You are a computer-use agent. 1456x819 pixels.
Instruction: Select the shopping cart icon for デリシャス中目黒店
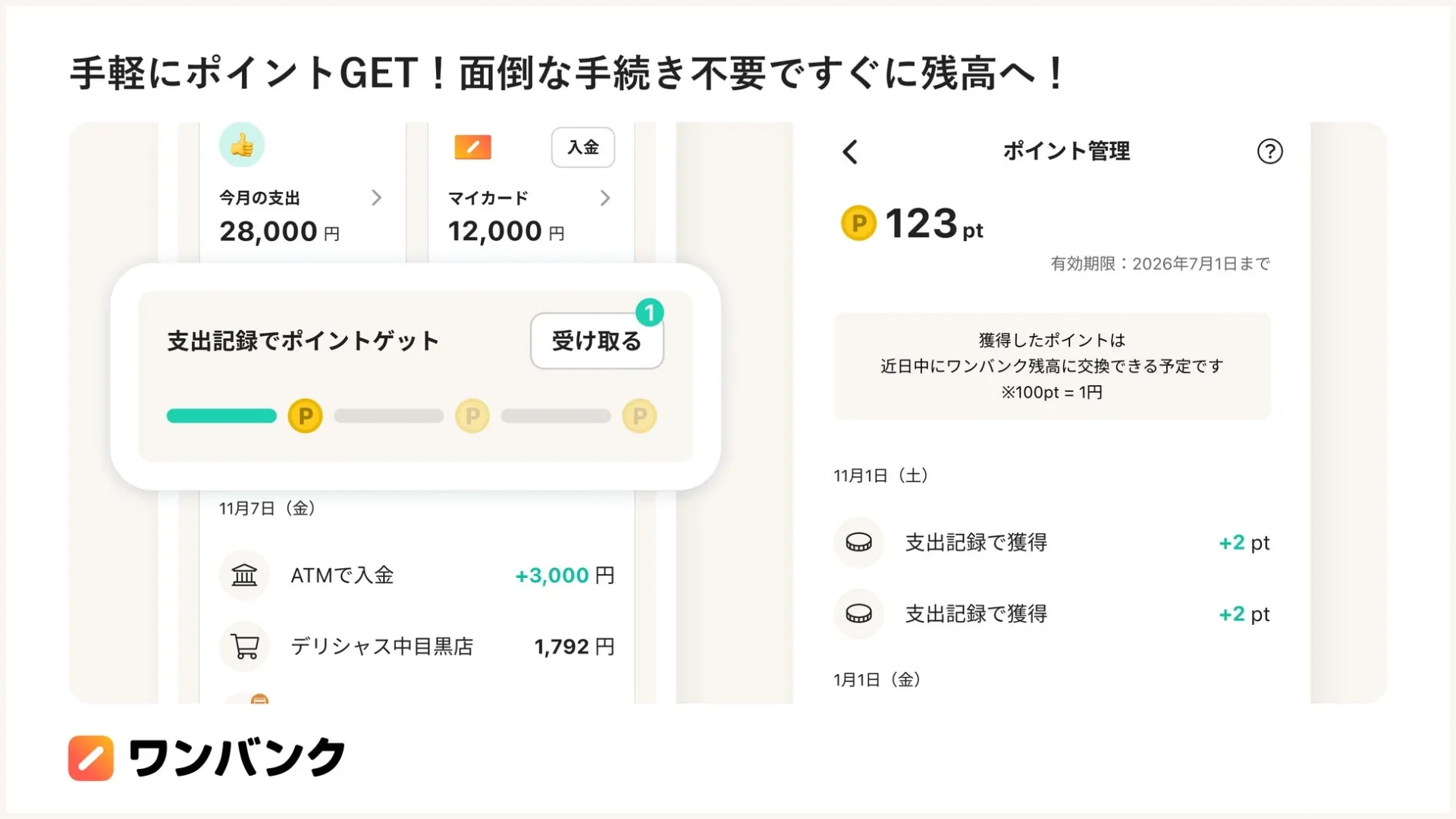[x=244, y=646]
